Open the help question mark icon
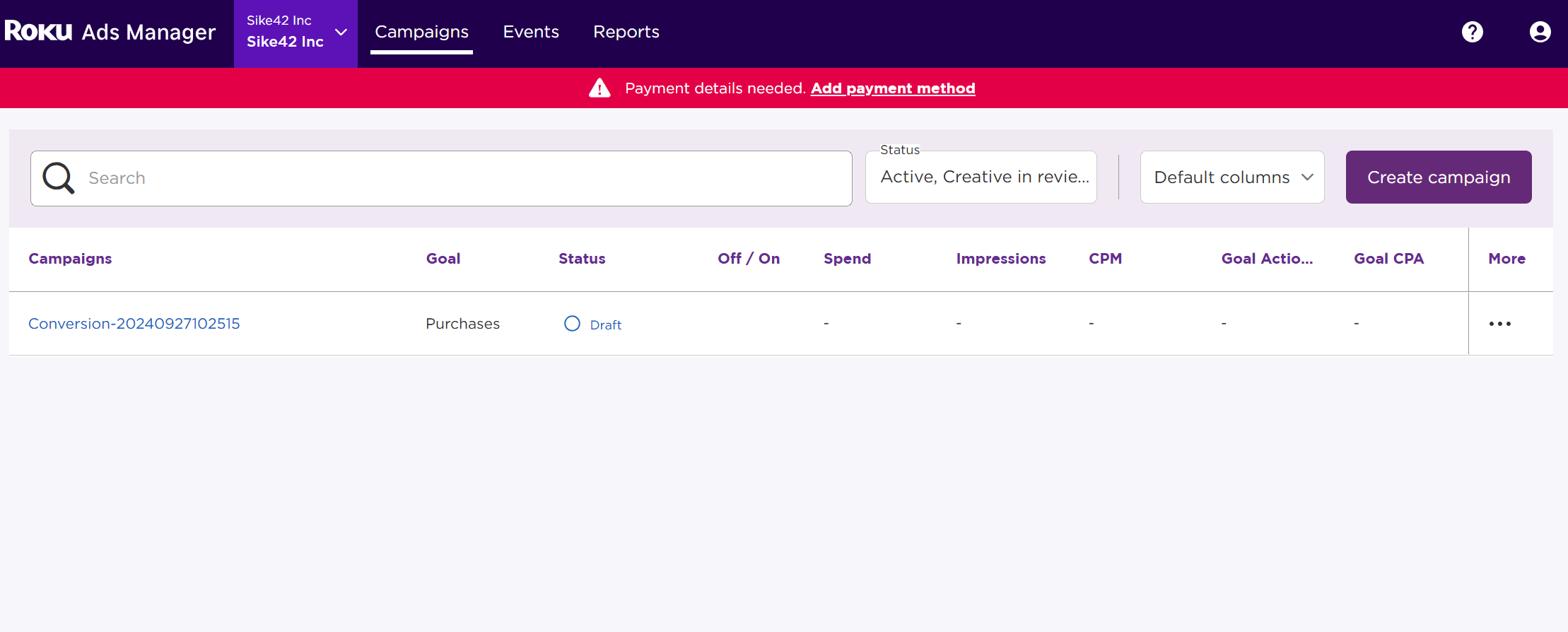The height and width of the screenshot is (632, 1568). pyautogui.click(x=1472, y=32)
